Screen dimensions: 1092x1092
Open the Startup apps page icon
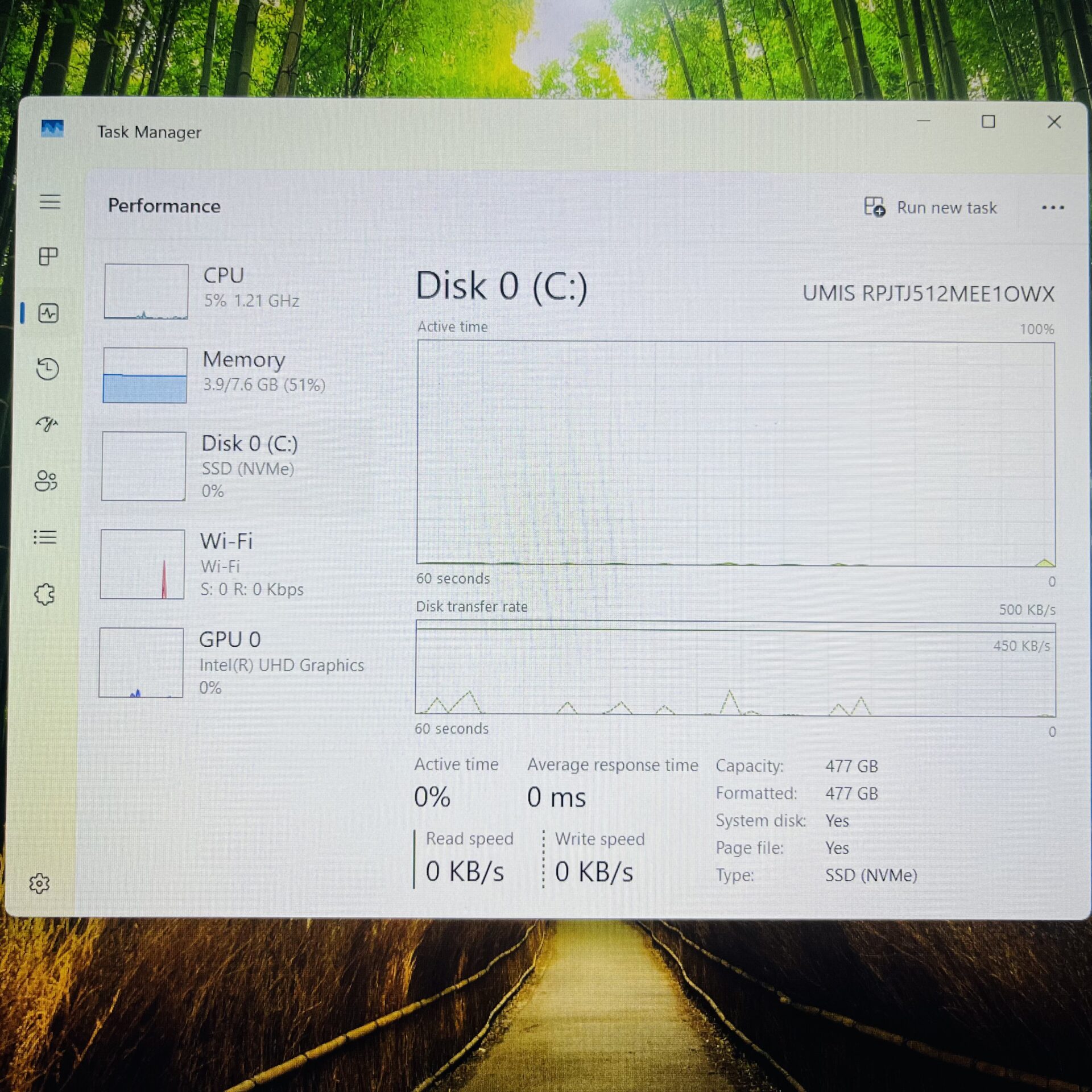tap(47, 424)
